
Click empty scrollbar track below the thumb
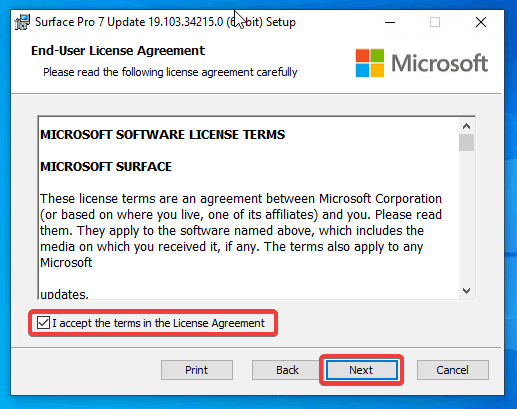466,217
